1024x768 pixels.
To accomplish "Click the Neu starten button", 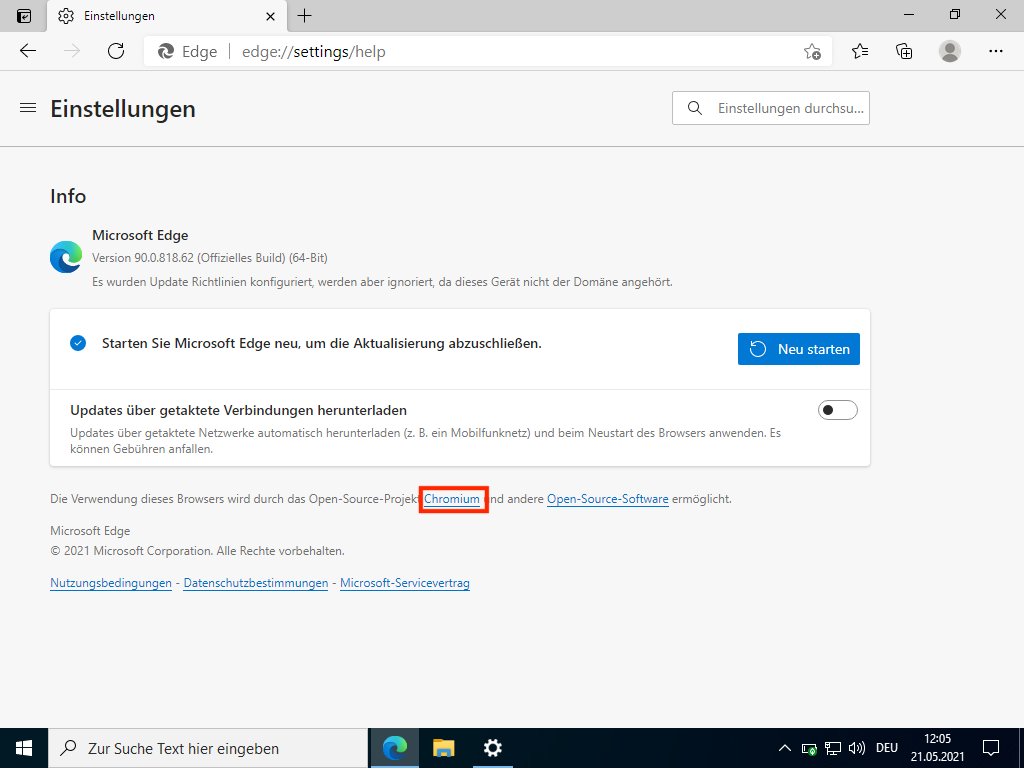I will point(798,349).
